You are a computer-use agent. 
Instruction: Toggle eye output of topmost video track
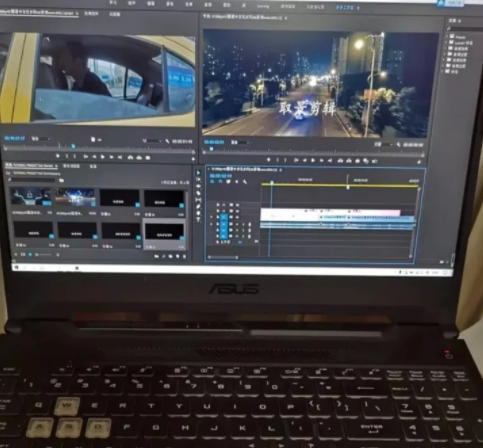pyautogui.click(x=237, y=205)
